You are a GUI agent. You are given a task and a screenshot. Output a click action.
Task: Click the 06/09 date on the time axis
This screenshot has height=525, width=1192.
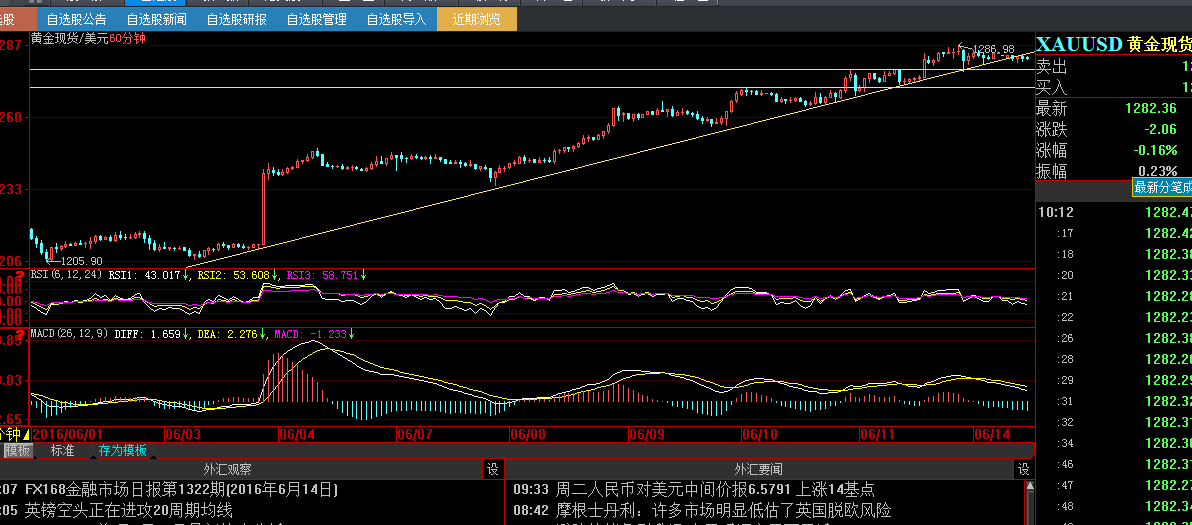coord(646,435)
